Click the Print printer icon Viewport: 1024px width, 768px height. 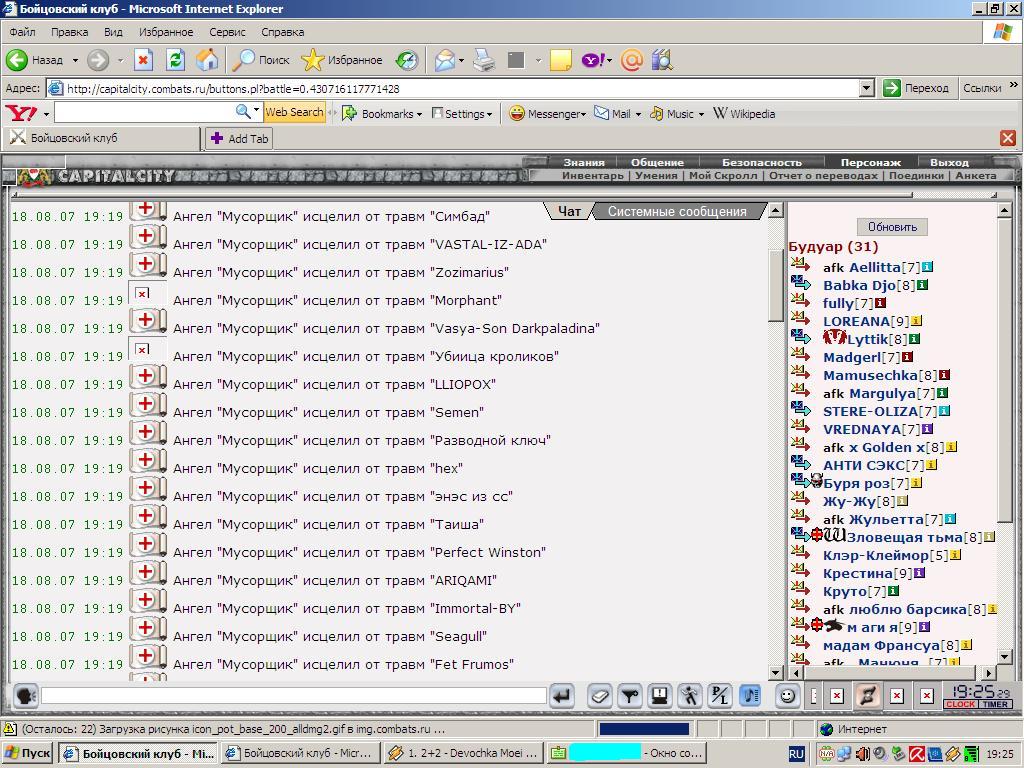click(484, 60)
